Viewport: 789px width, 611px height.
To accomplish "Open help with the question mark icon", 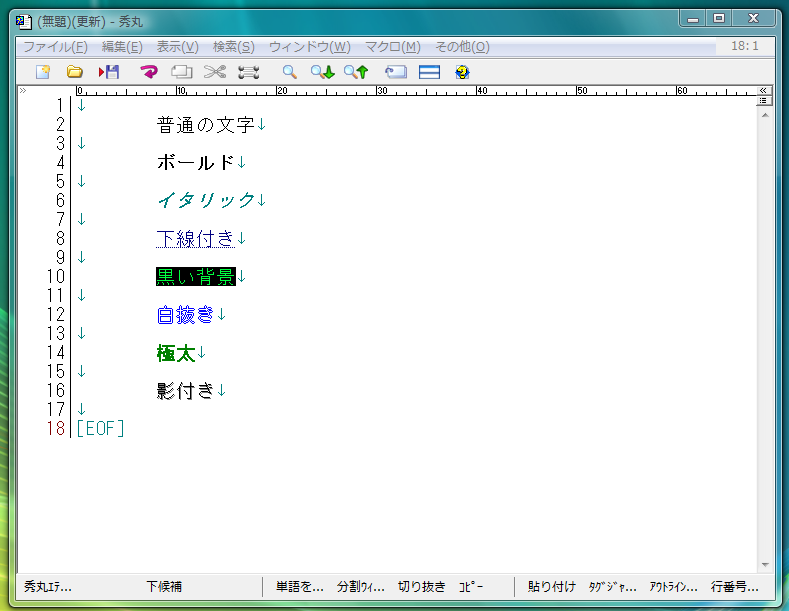I will click(462, 72).
